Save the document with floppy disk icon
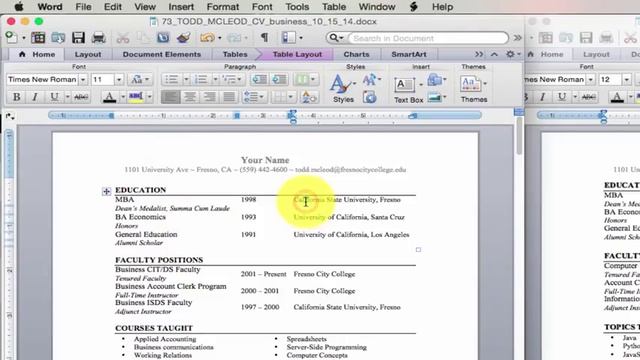The width and height of the screenshot is (640, 360). 78,38
